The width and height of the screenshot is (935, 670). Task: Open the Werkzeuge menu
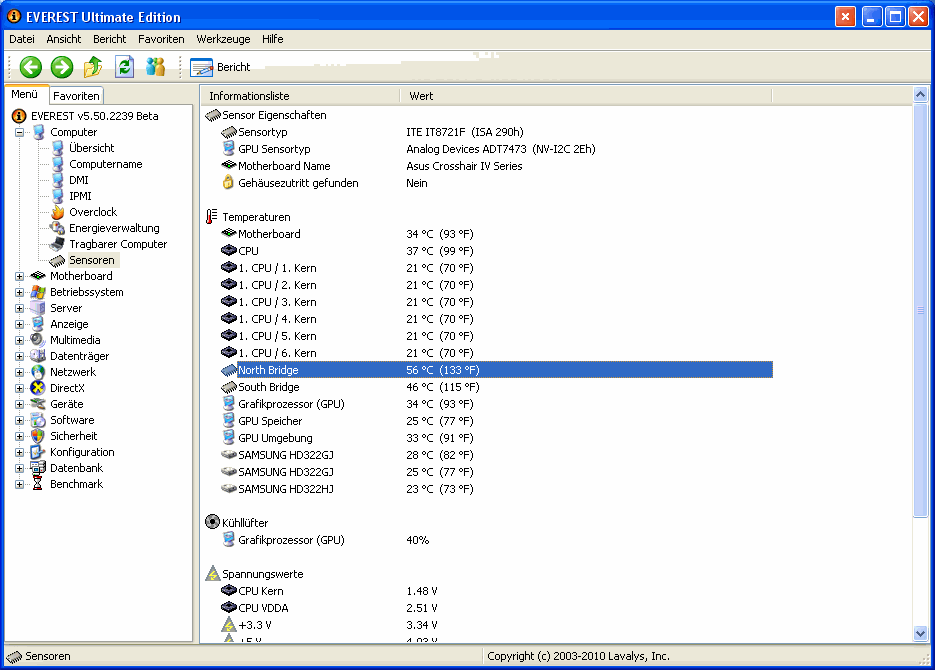click(223, 39)
